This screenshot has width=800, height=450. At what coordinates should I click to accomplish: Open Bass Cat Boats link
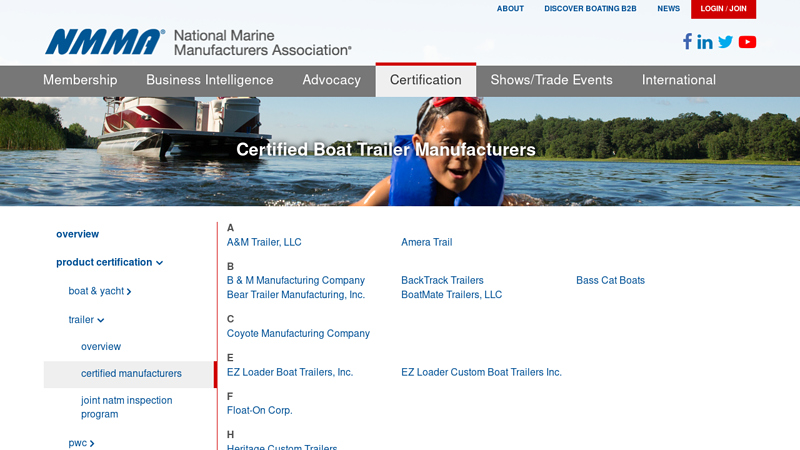pyautogui.click(x=610, y=281)
